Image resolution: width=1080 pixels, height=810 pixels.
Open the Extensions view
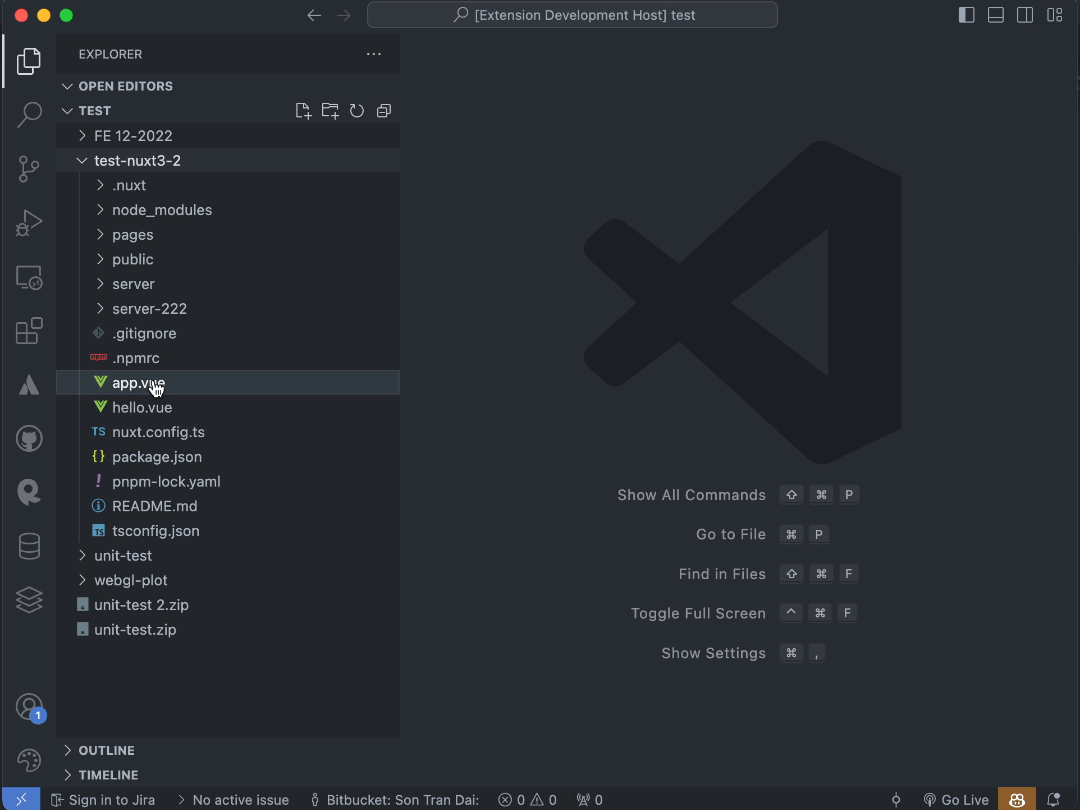(29, 331)
